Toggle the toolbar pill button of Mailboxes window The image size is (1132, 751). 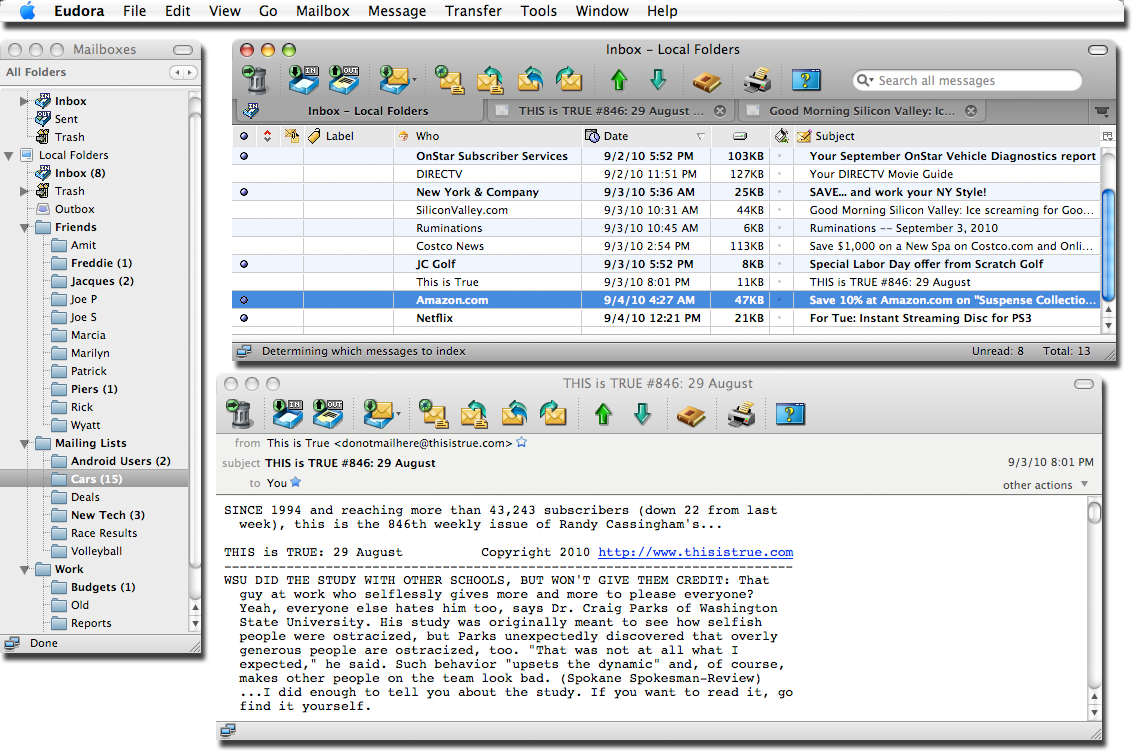point(183,50)
